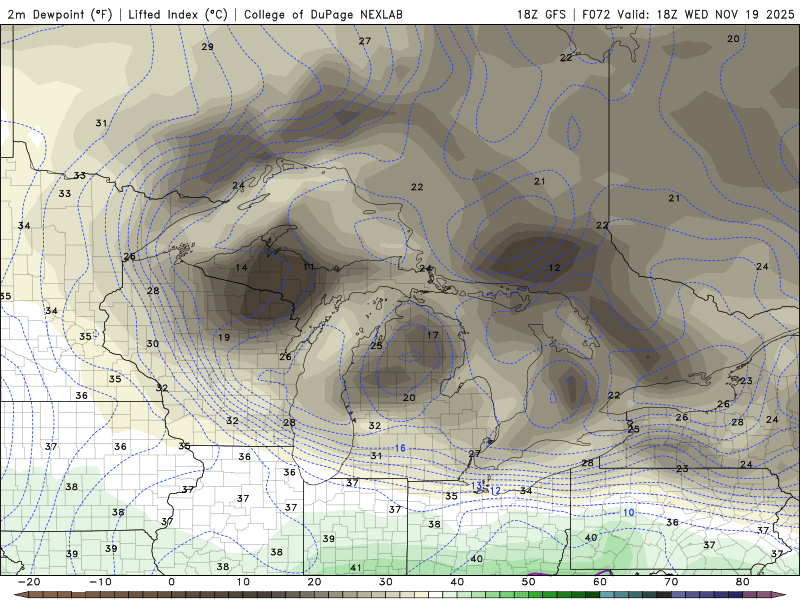800x600 pixels.
Task: Click the "F072 Valid: 18Z WED NOV 19 2025" text
Action: 688,14
